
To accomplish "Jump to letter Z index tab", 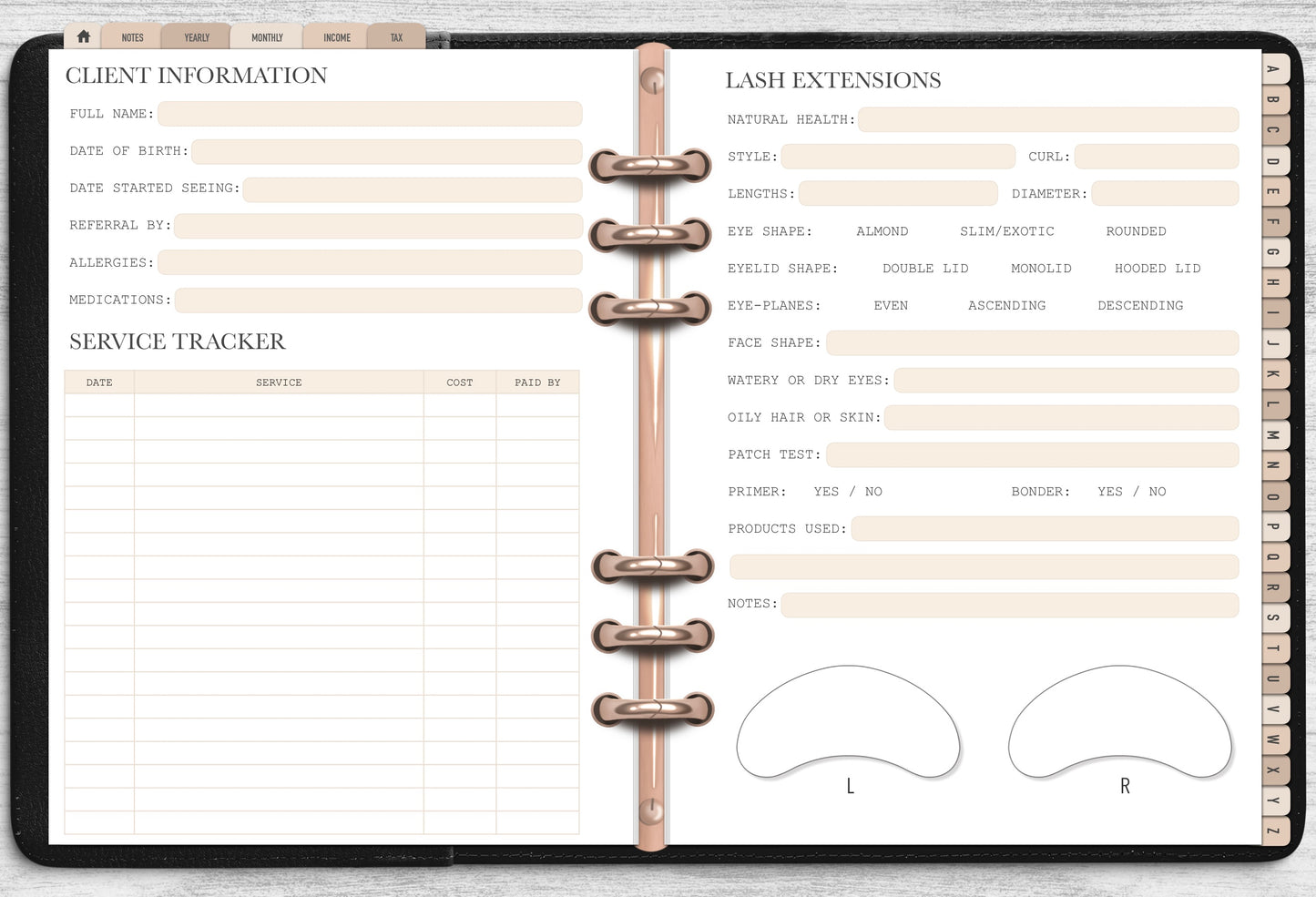I will point(1273,831).
